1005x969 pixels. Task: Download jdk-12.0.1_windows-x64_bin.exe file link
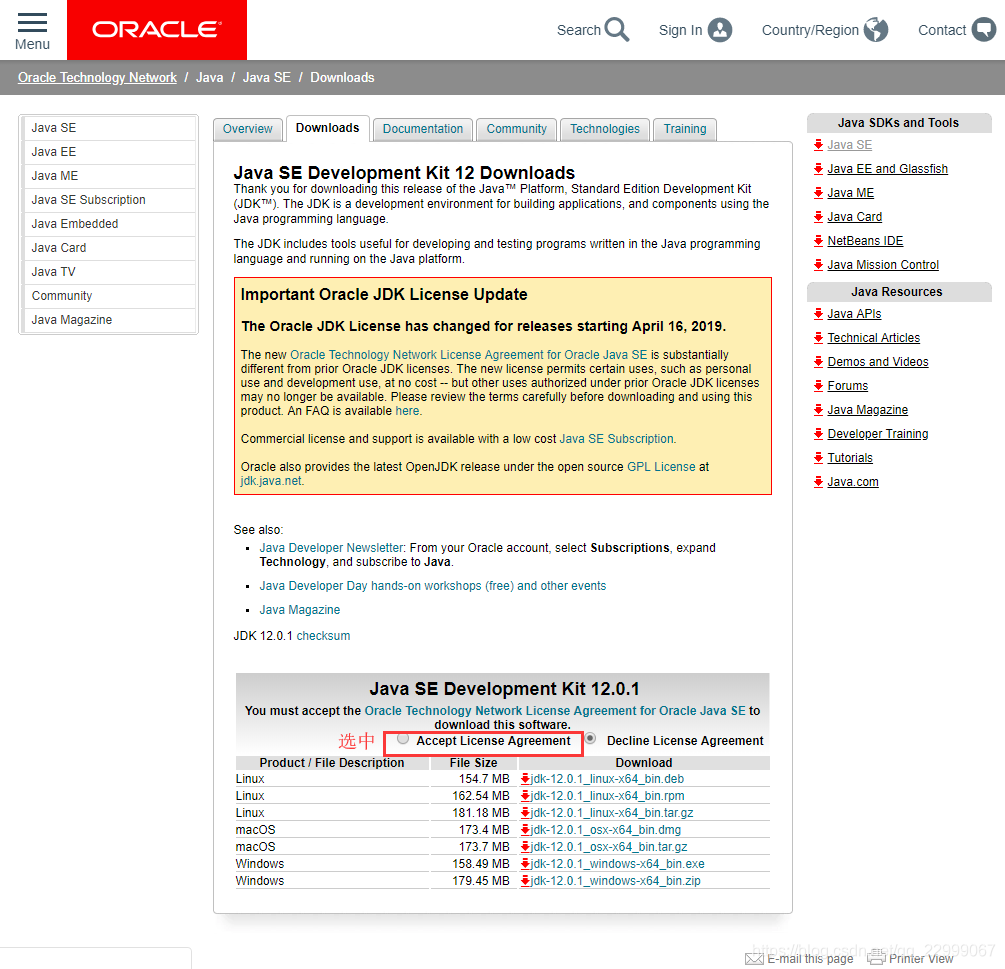pos(617,864)
